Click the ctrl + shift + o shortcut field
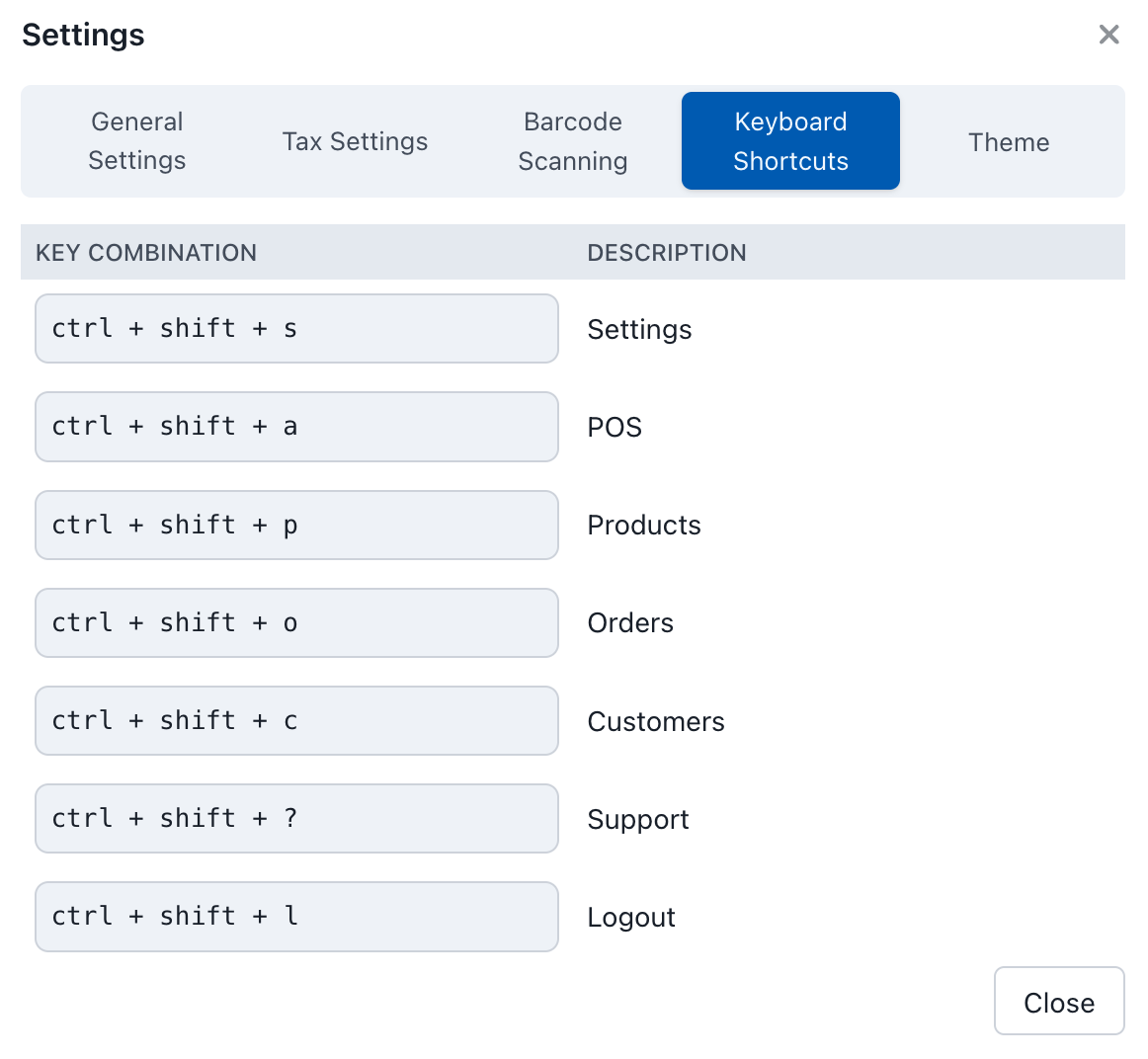Screen dimensions: 1148x1059 (x=296, y=622)
